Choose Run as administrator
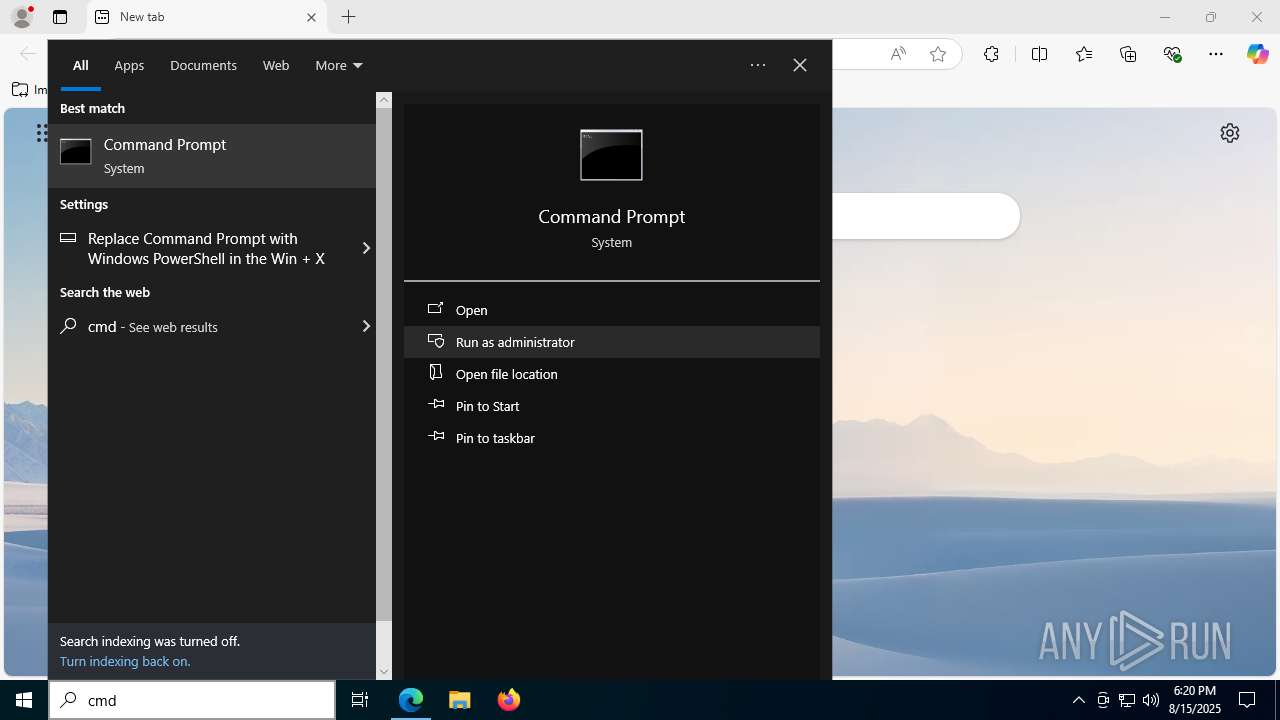This screenshot has height=720, width=1280. click(612, 342)
